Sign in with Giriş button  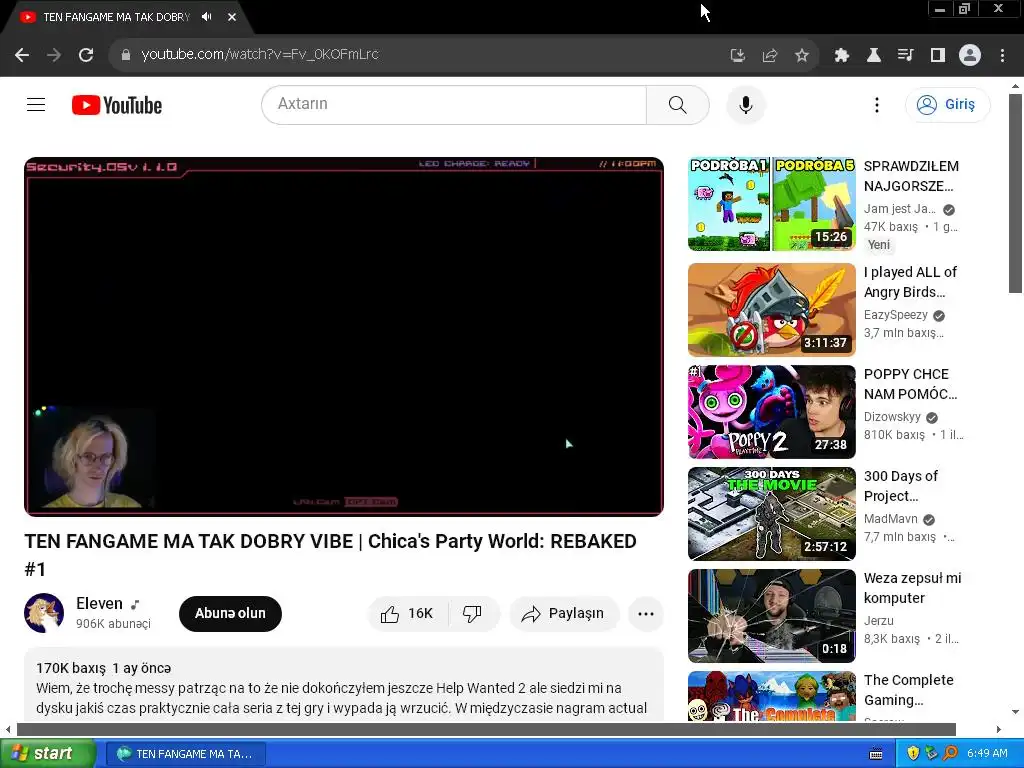947,104
